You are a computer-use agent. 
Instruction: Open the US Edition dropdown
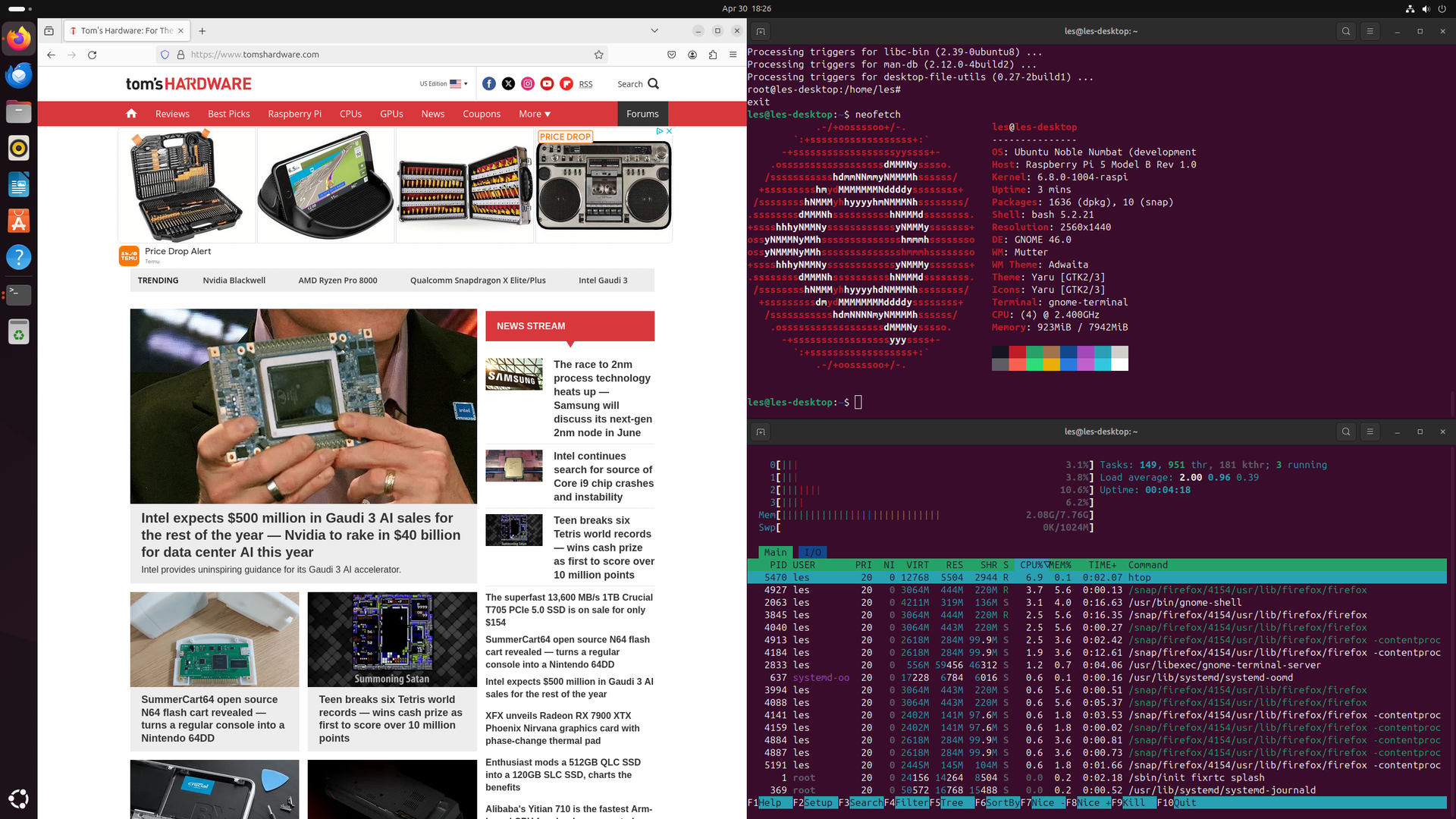coord(444,83)
